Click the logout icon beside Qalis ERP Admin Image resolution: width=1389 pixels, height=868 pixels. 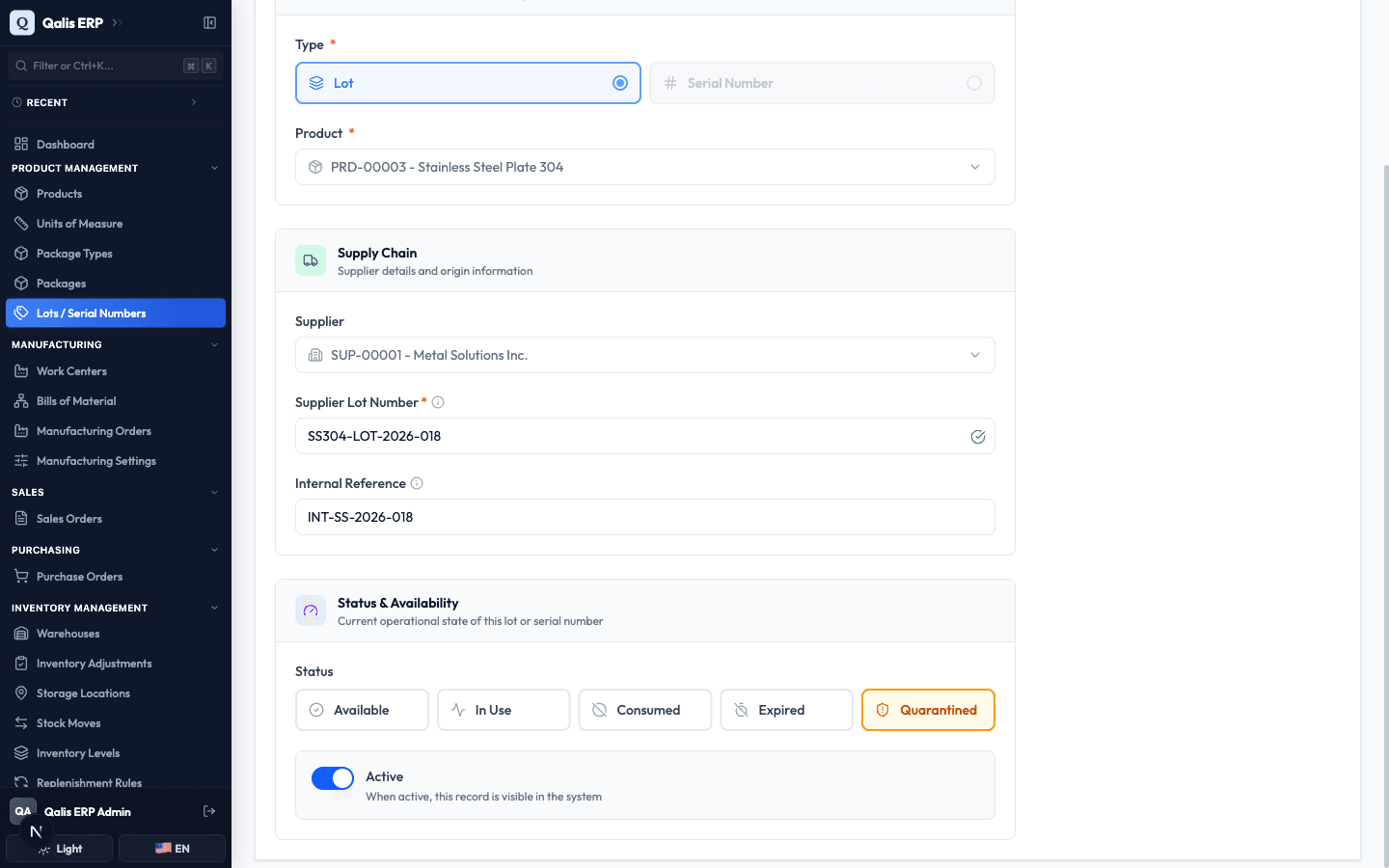(x=209, y=811)
